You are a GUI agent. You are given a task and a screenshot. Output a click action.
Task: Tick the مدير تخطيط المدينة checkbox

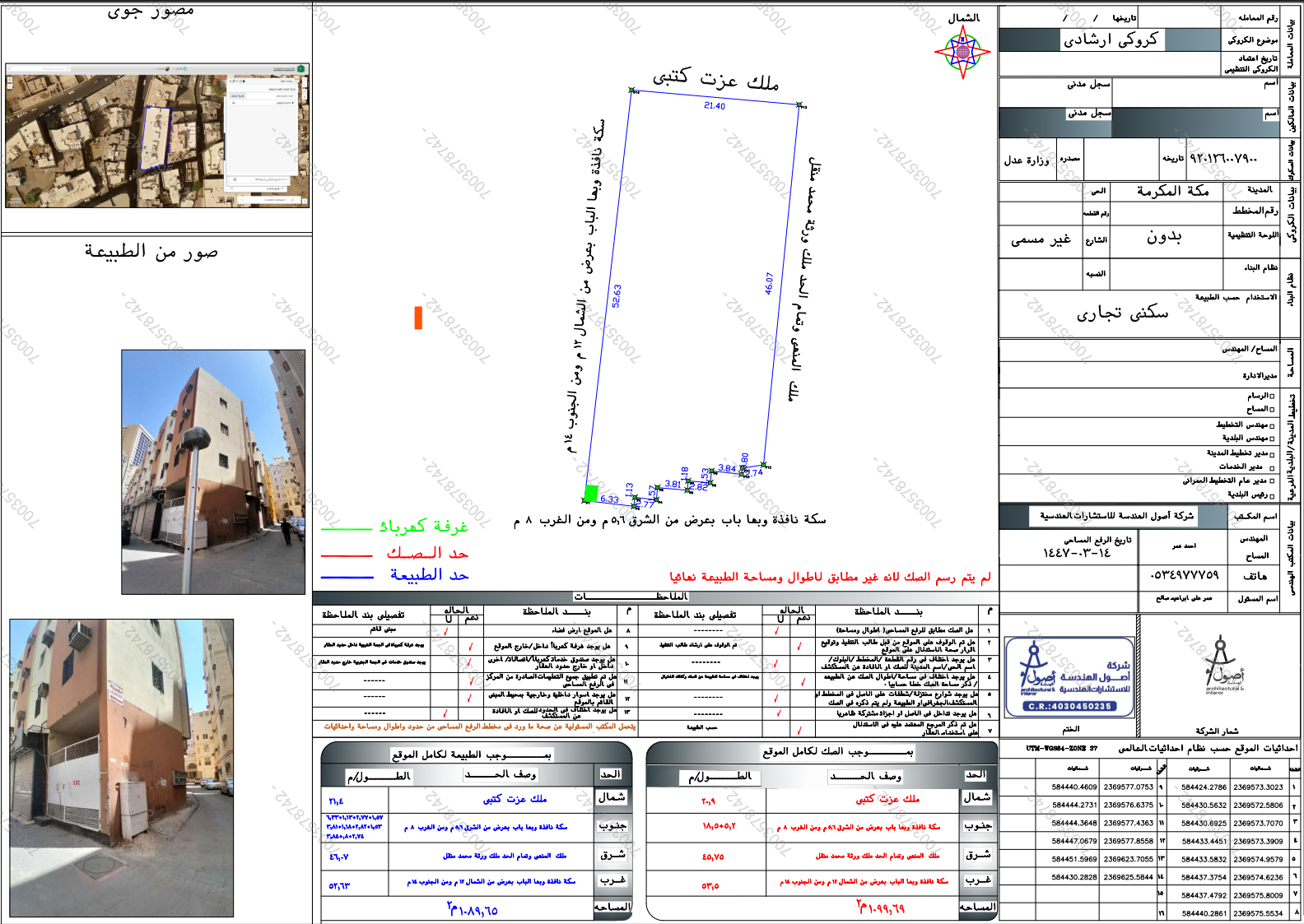1272,454
